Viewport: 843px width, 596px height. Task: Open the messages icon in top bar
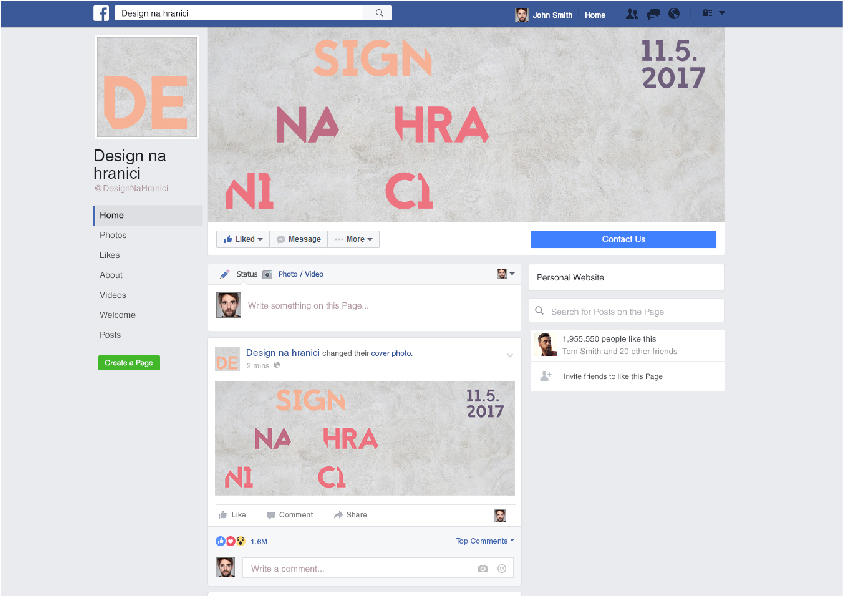(x=653, y=14)
